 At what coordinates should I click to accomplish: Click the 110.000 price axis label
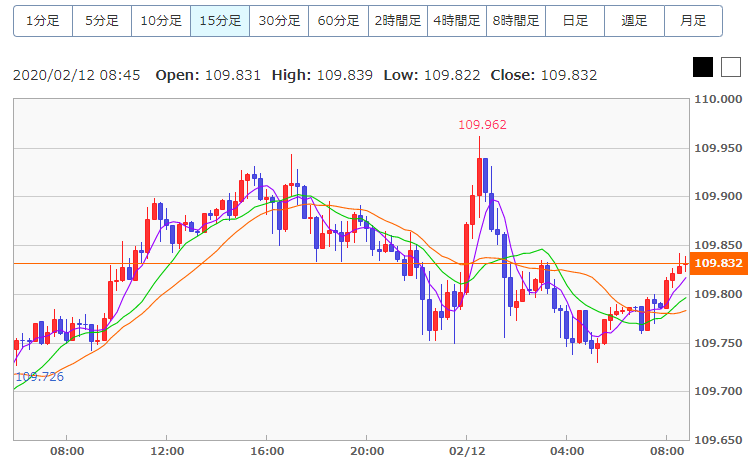pos(718,99)
